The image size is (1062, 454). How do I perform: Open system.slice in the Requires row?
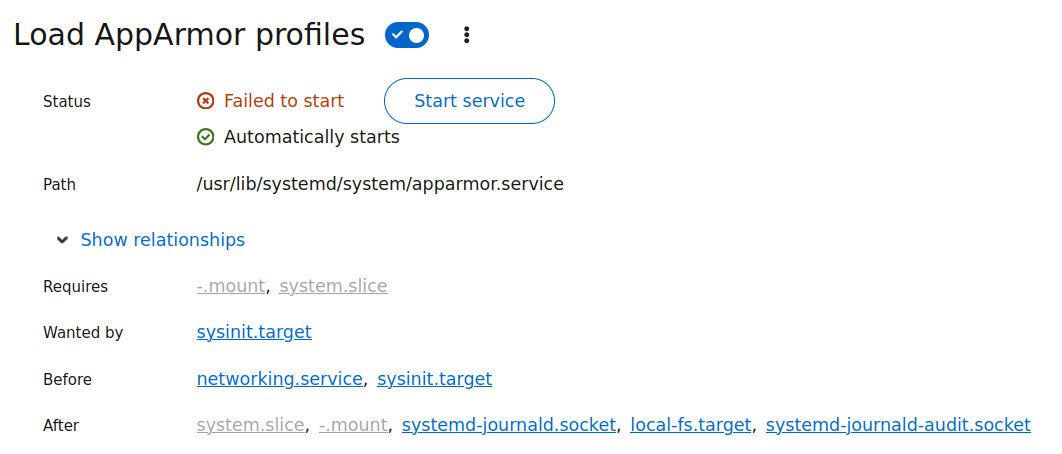tap(333, 286)
